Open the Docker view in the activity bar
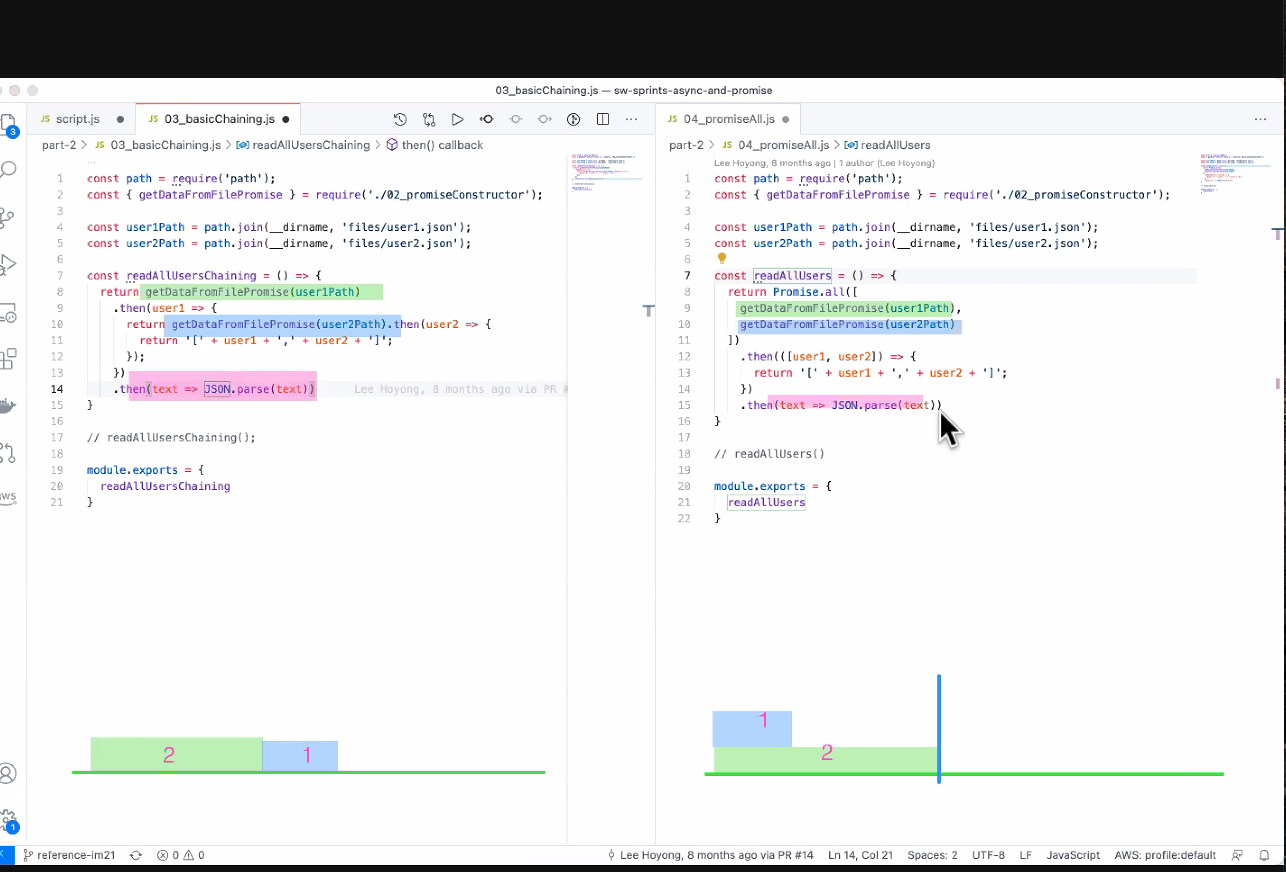Image resolution: width=1286 pixels, height=872 pixels. [x=8, y=405]
